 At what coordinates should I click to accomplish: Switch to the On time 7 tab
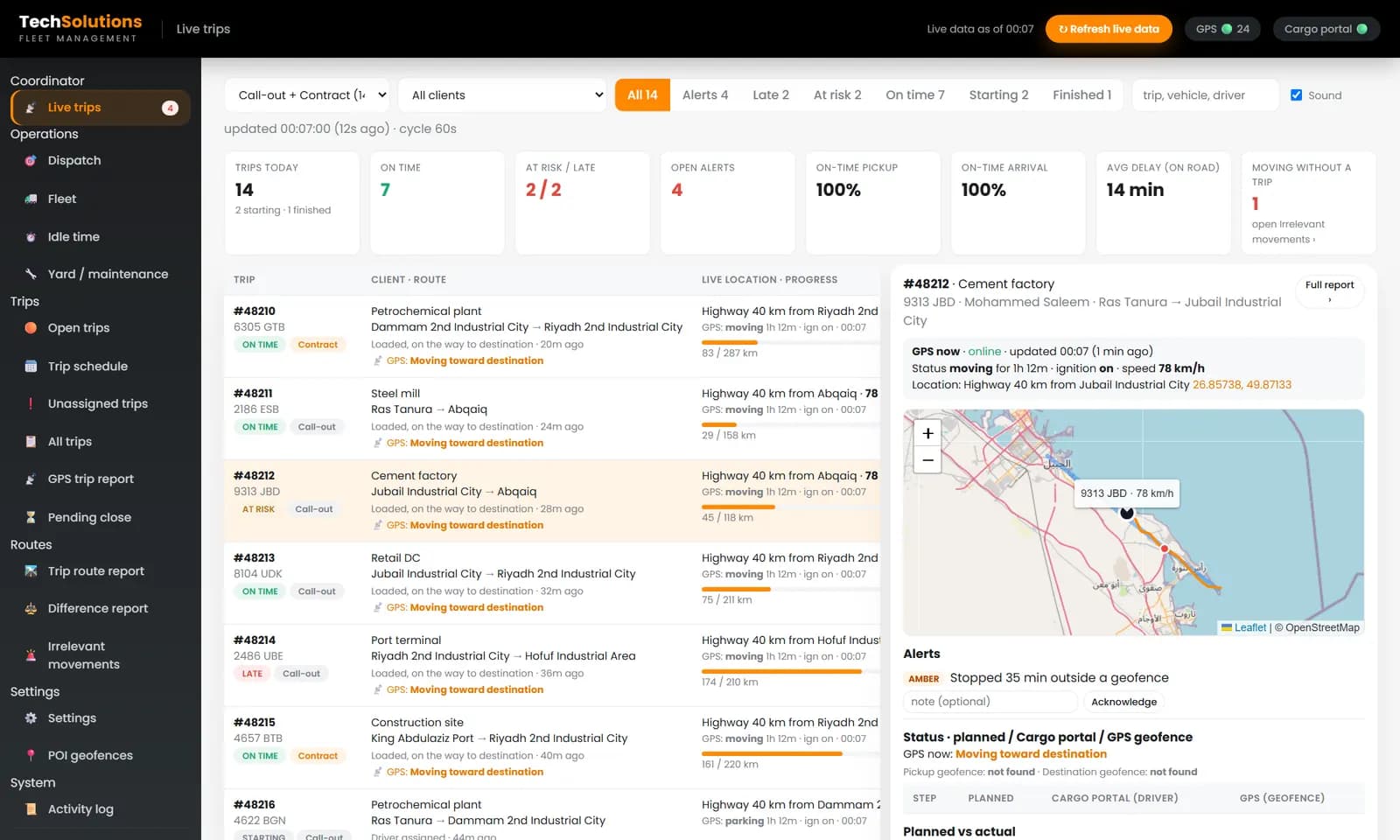coord(915,95)
